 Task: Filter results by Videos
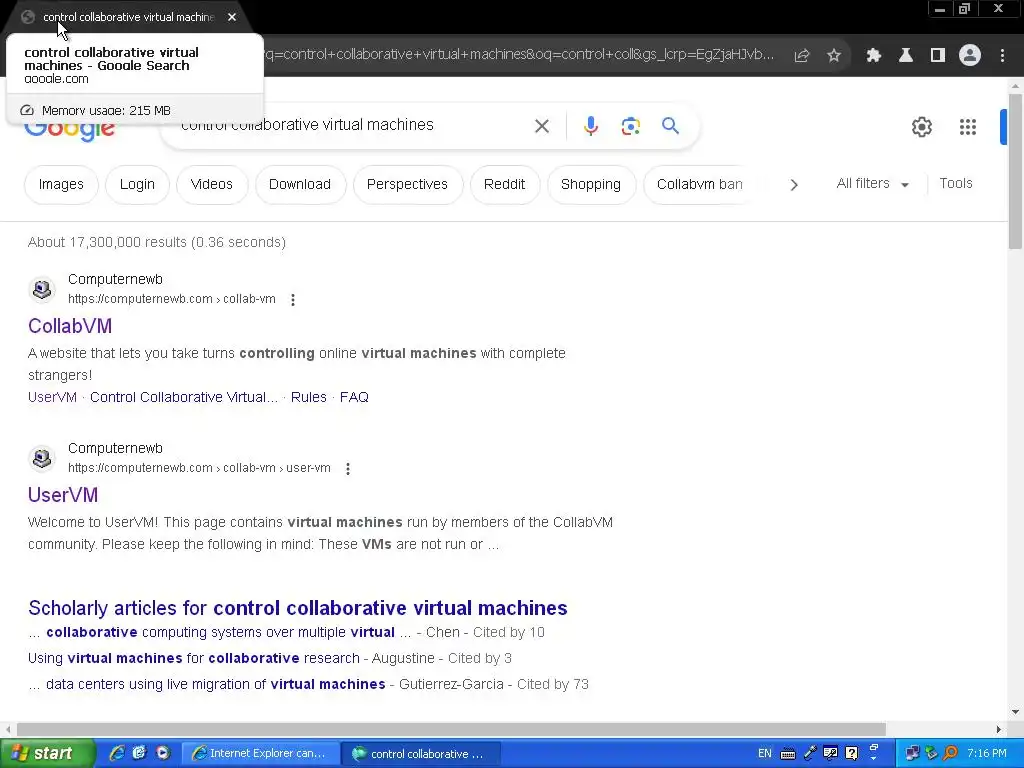click(212, 185)
